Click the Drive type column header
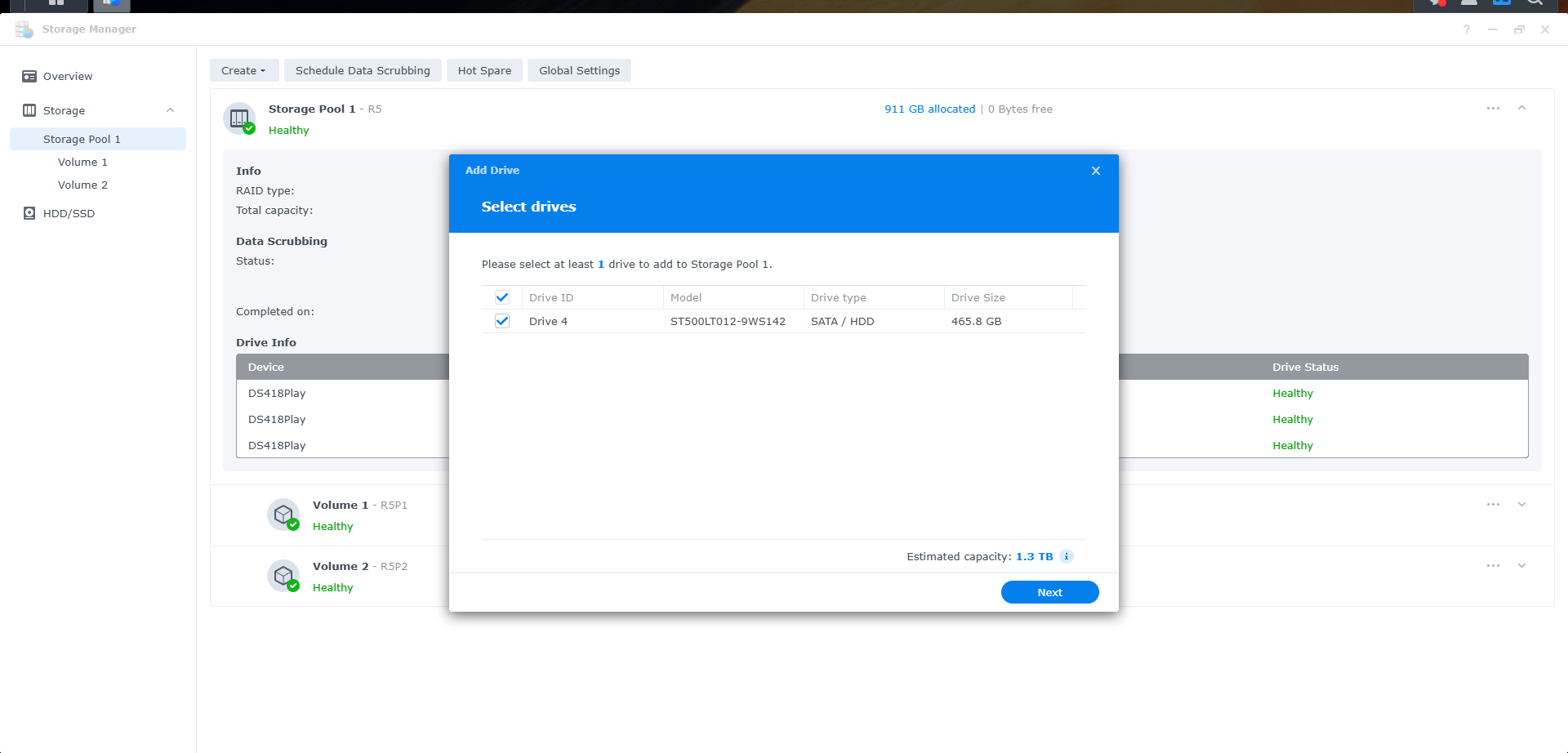This screenshot has width=1568, height=753. 874,297
